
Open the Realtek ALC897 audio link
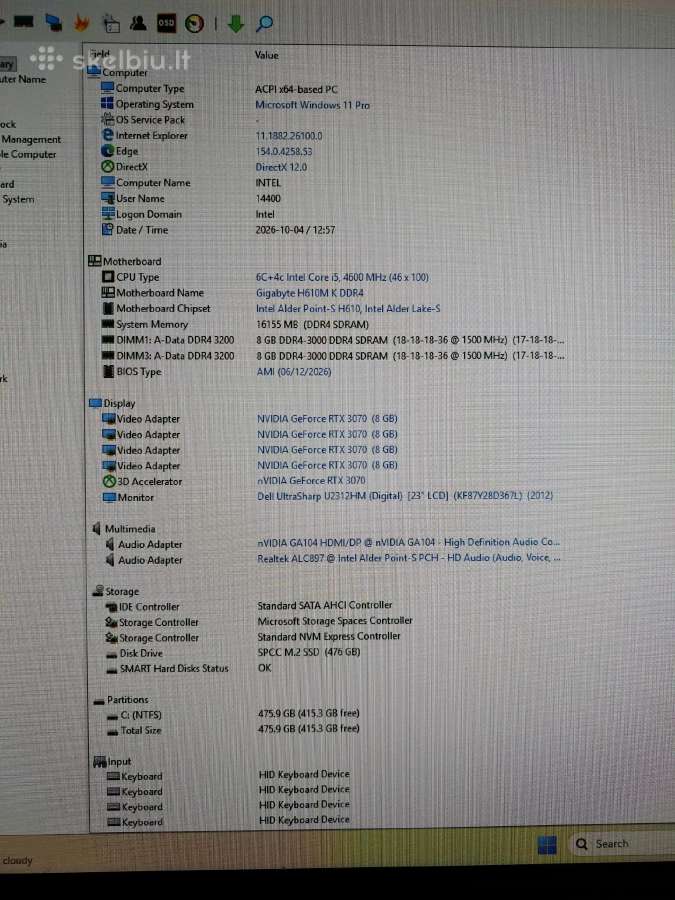pyautogui.click(x=409, y=557)
